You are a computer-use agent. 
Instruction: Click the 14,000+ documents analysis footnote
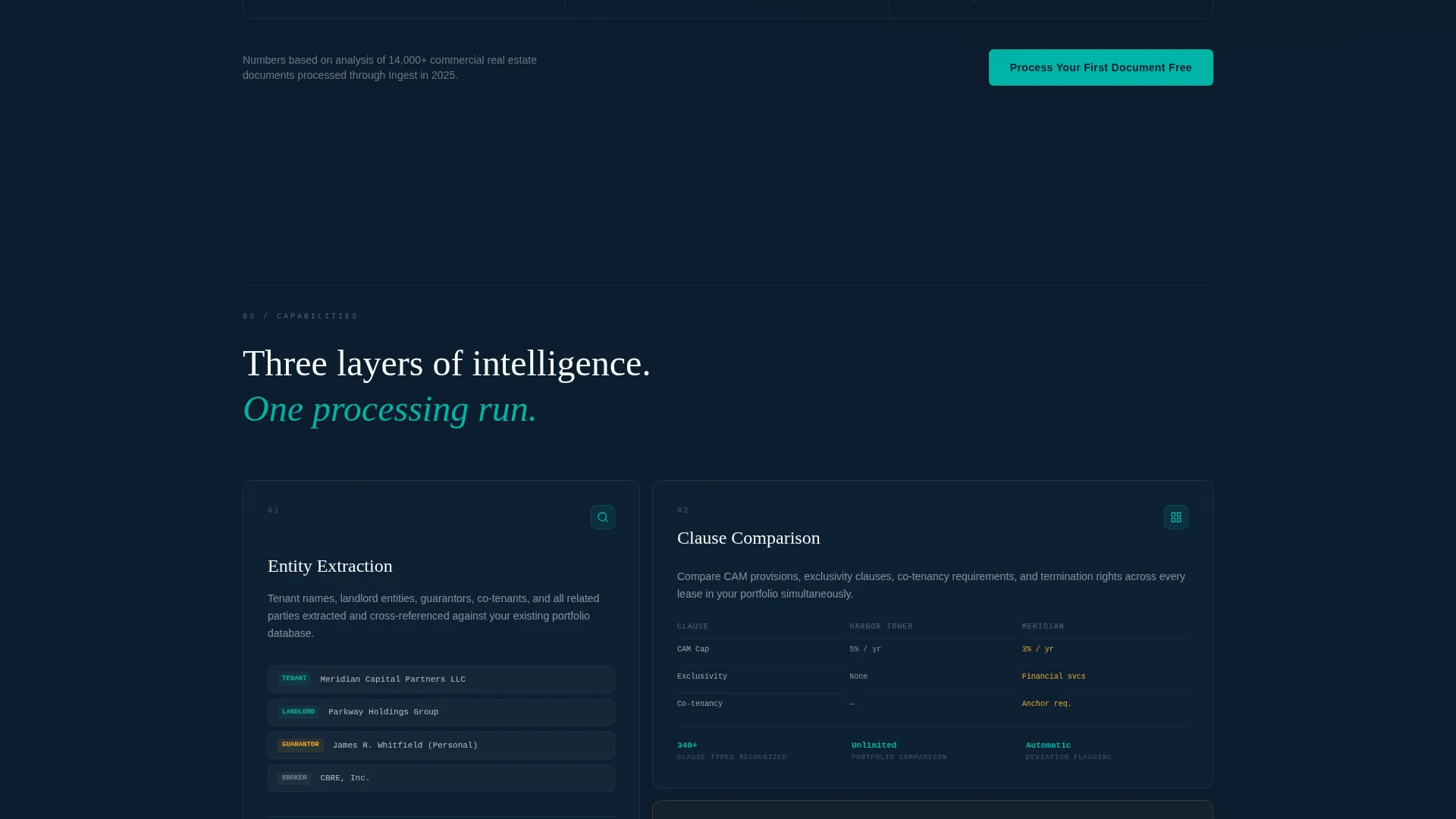pyautogui.click(x=390, y=67)
